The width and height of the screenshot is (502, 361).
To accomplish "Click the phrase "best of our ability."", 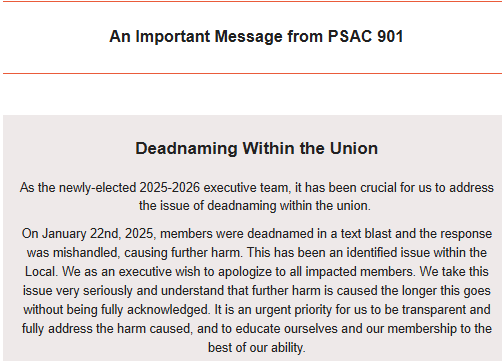I will pos(257,348).
